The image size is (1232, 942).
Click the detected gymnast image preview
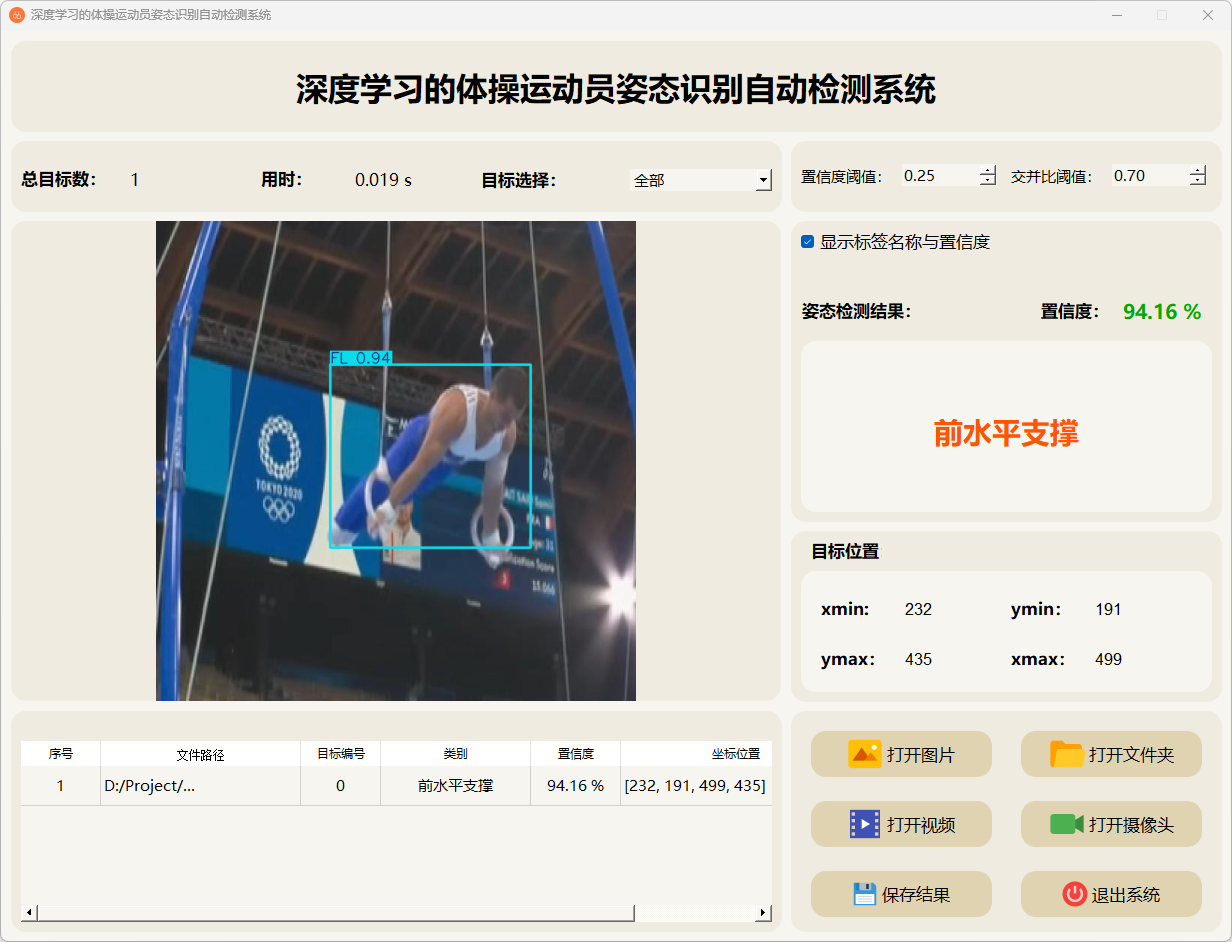[395, 460]
